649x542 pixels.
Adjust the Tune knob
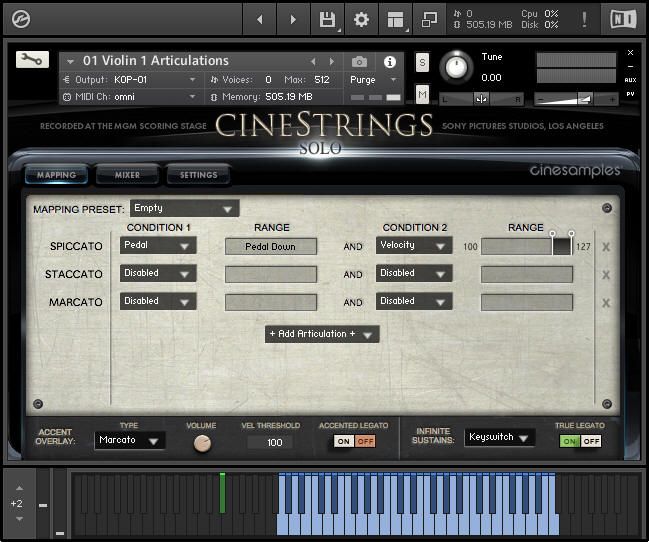click(456, 67)
